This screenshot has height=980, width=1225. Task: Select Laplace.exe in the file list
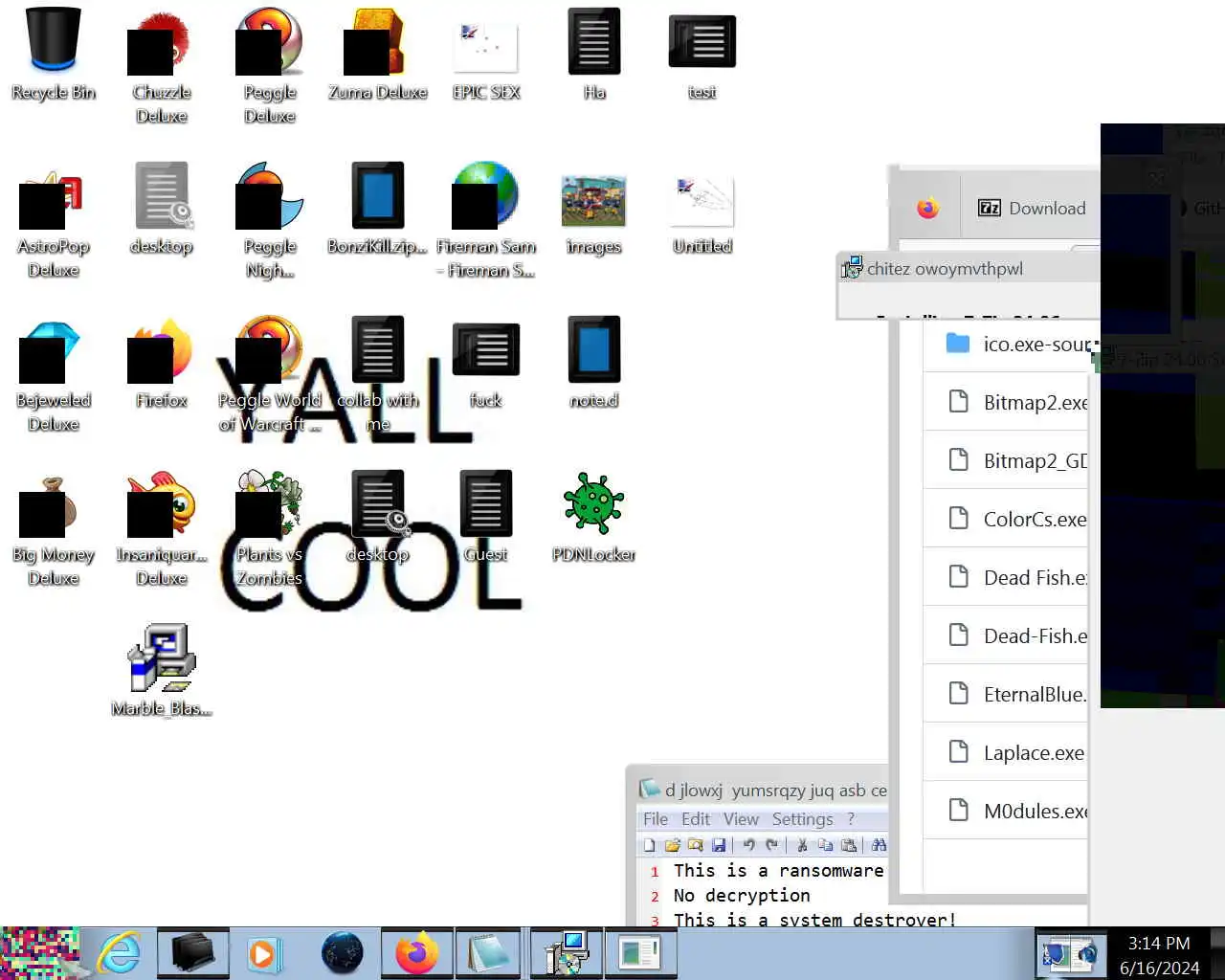1006,752
